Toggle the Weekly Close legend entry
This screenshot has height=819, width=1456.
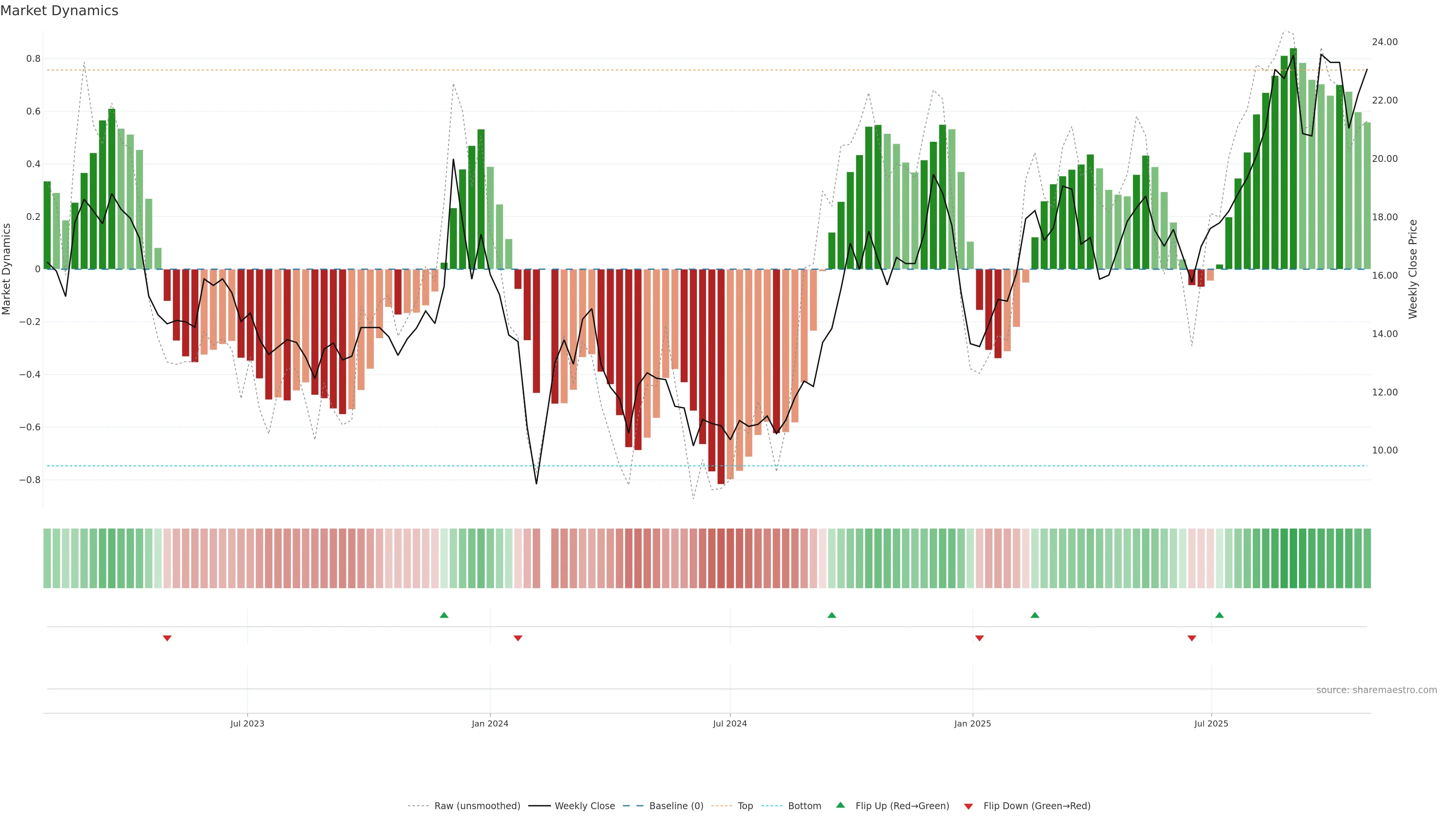point(584,806)
